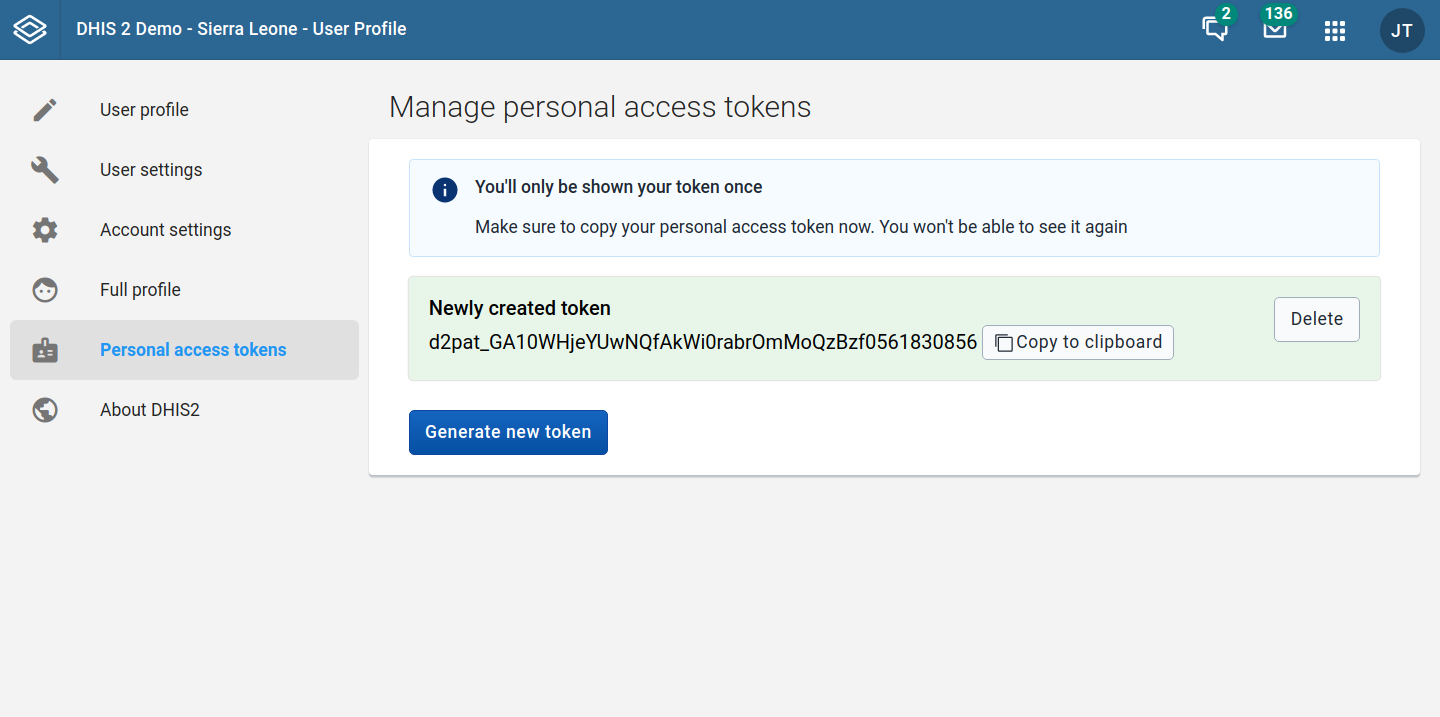
Task: Click the wrench icon for User settings
Action: [x=45, y=170]
